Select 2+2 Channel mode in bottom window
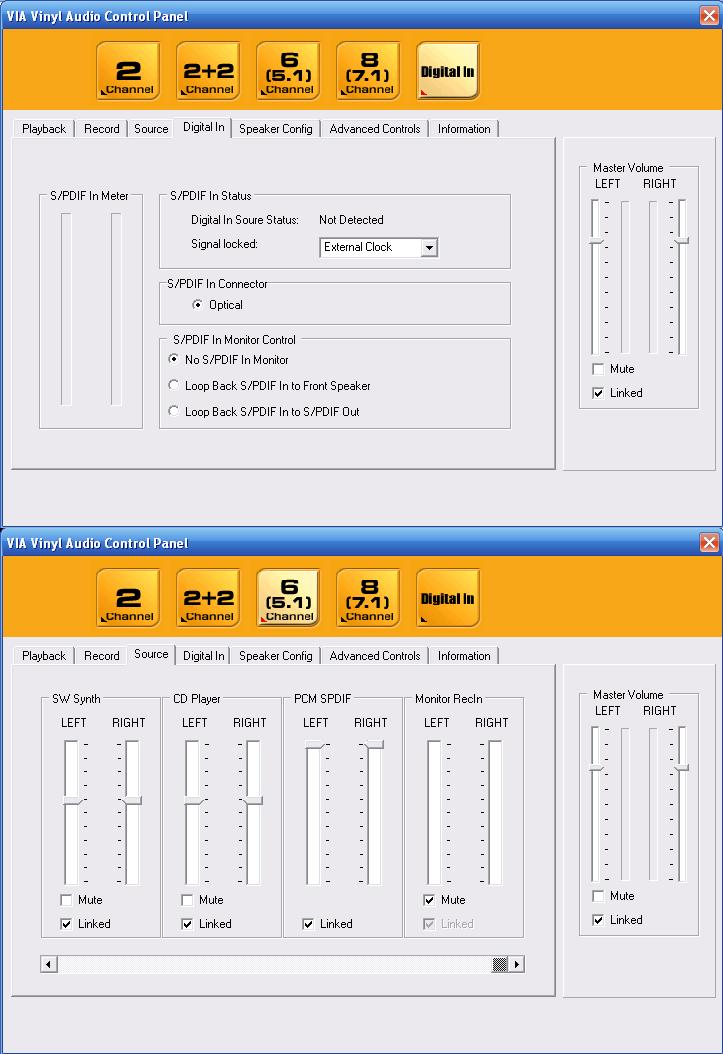Screen dimensions: 723x1054 [208, 598]
